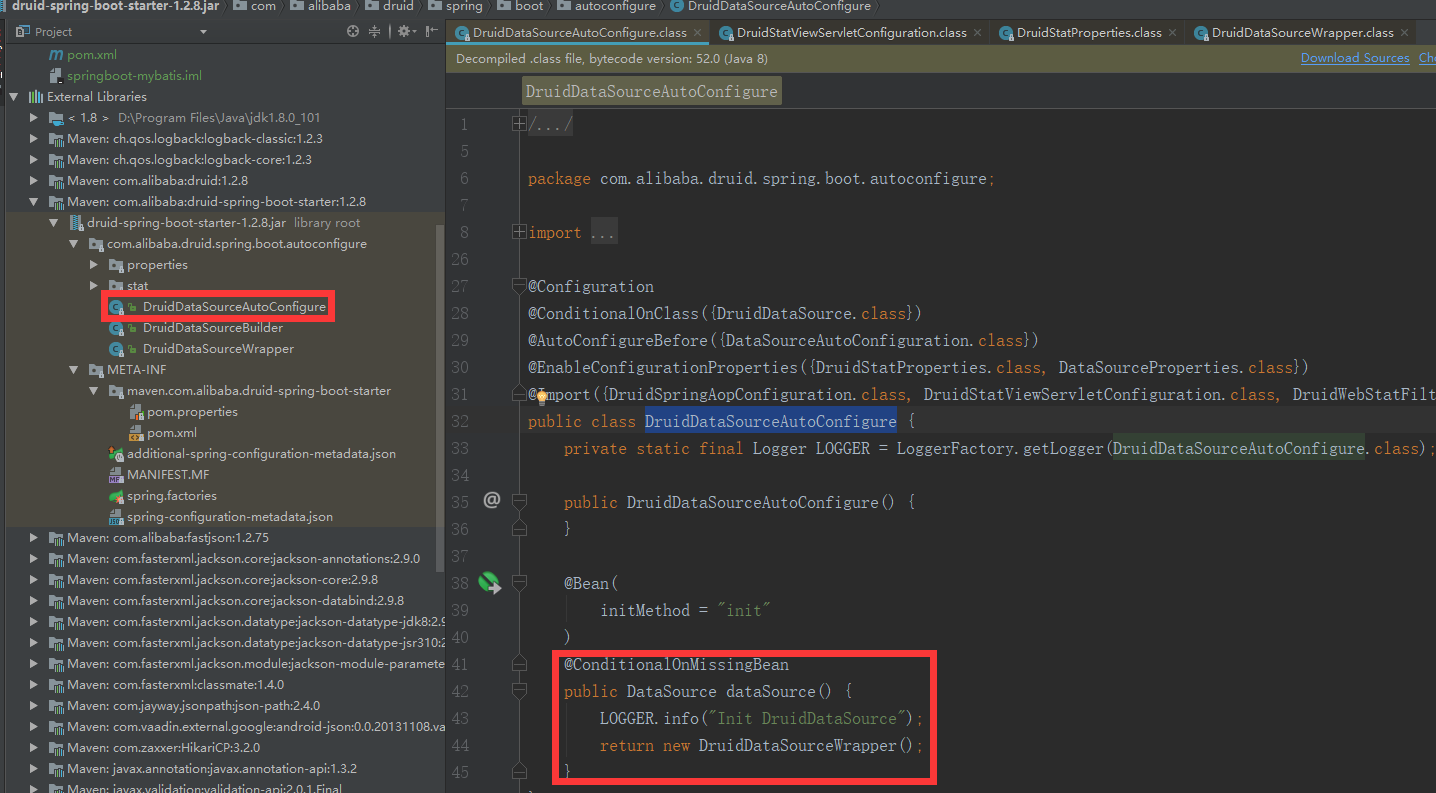Click the Download Sources link
This screenshot has width=1436, height=793.
coord(1355,58)
